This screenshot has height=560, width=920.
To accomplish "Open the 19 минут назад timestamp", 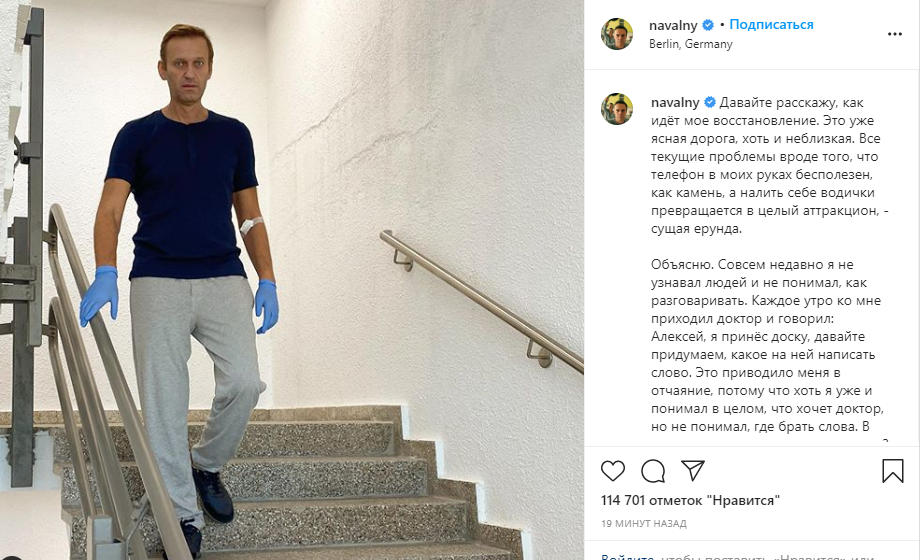I will [x=644, y=523].
